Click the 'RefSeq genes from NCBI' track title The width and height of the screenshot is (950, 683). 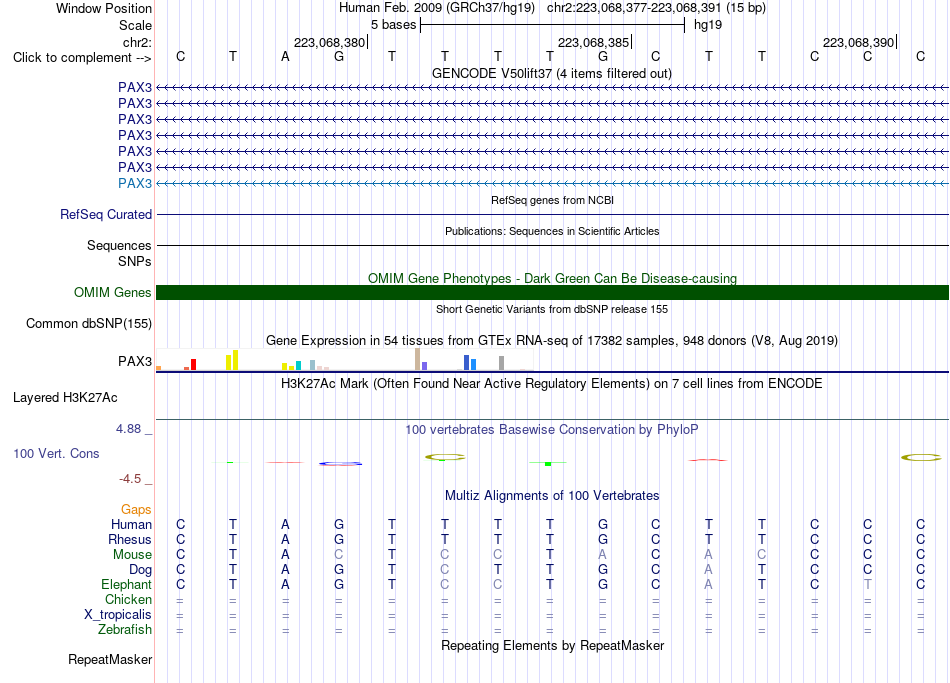tap(552, 200)
